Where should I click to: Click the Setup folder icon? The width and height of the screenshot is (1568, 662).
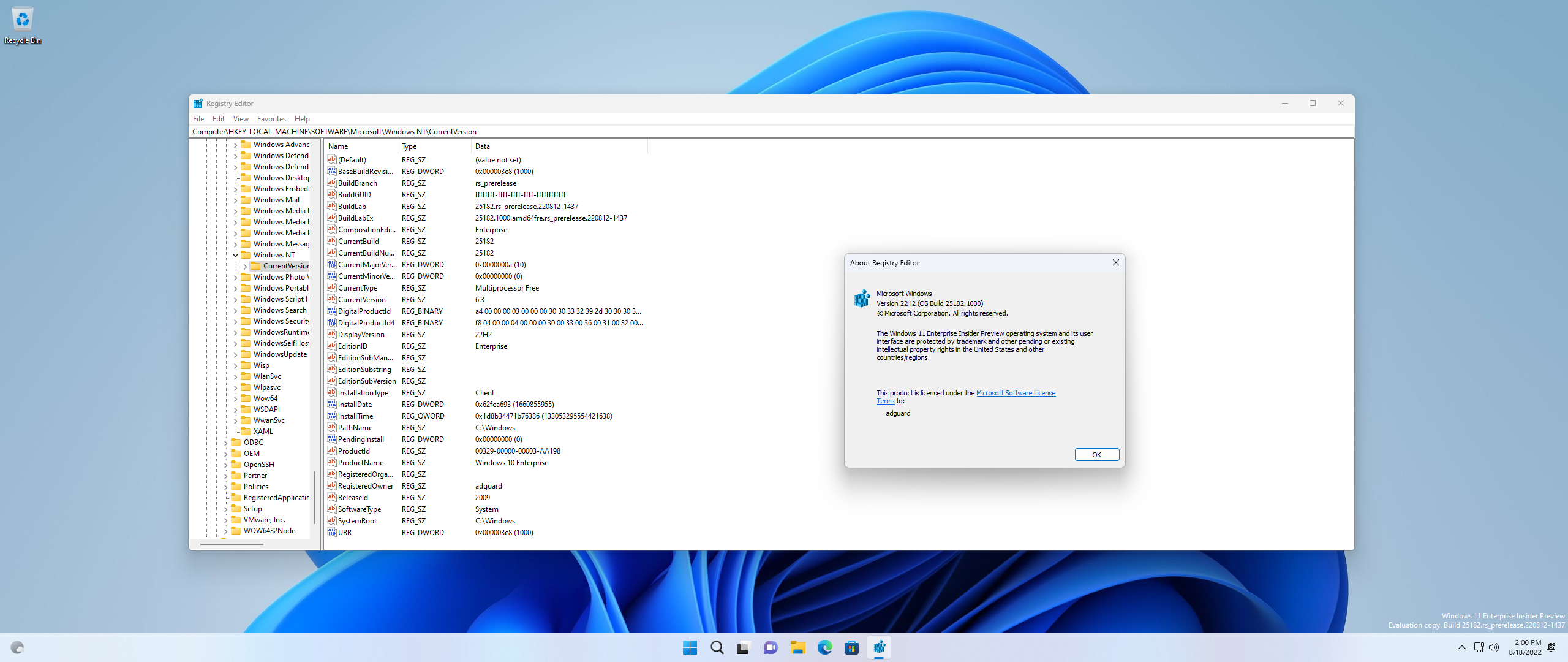click(x=236, y=509)
